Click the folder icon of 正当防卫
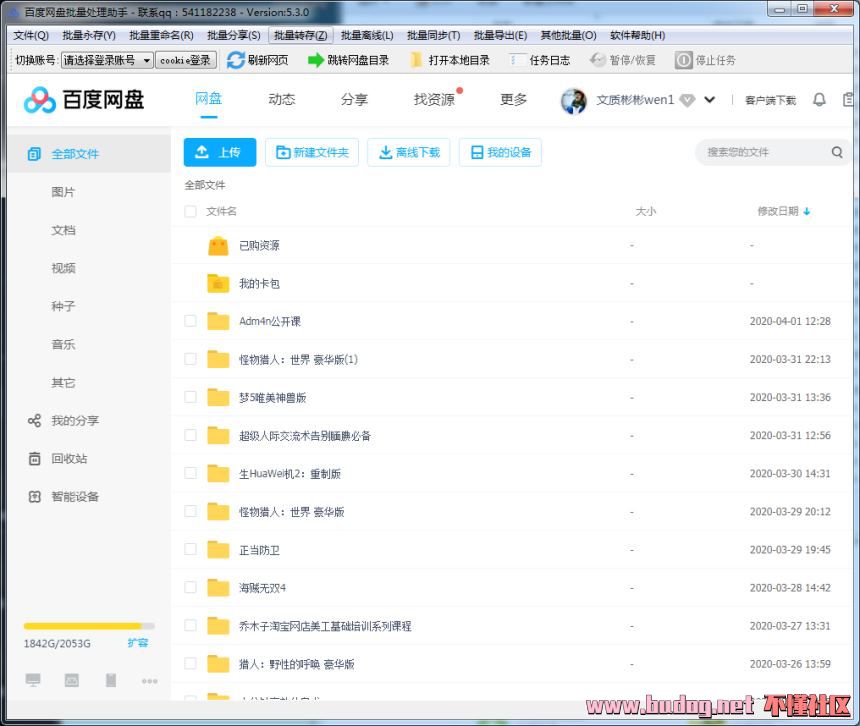Image resolution: width=860 pixels, height=726 pixels. point(218,549)
